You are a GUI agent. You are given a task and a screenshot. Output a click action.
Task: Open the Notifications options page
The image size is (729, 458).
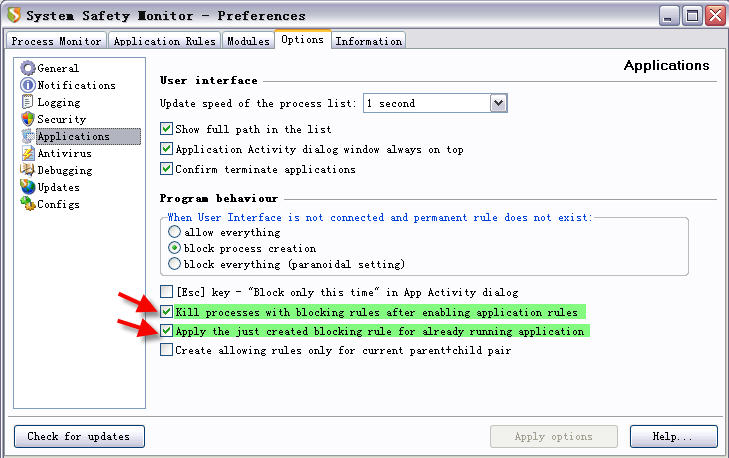(x=76, y=86)
